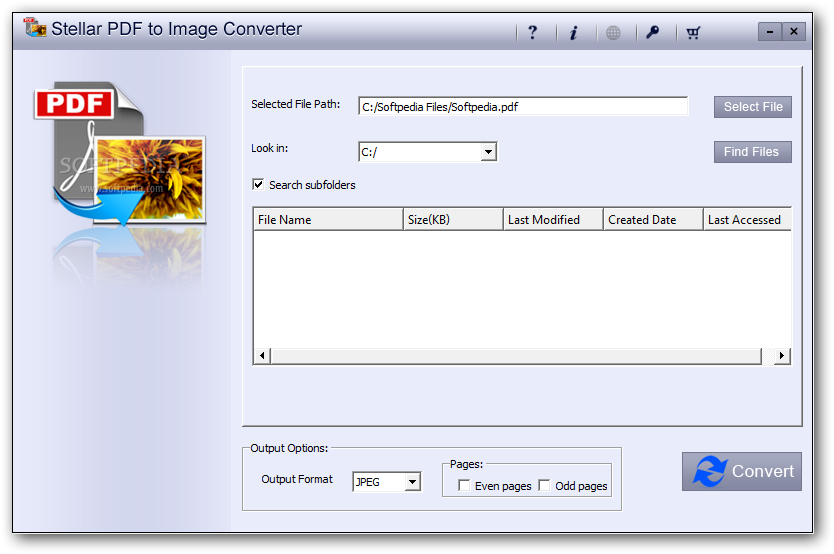Focus the Selected File Path field
The image size is (834, 554).
[523, 107]
